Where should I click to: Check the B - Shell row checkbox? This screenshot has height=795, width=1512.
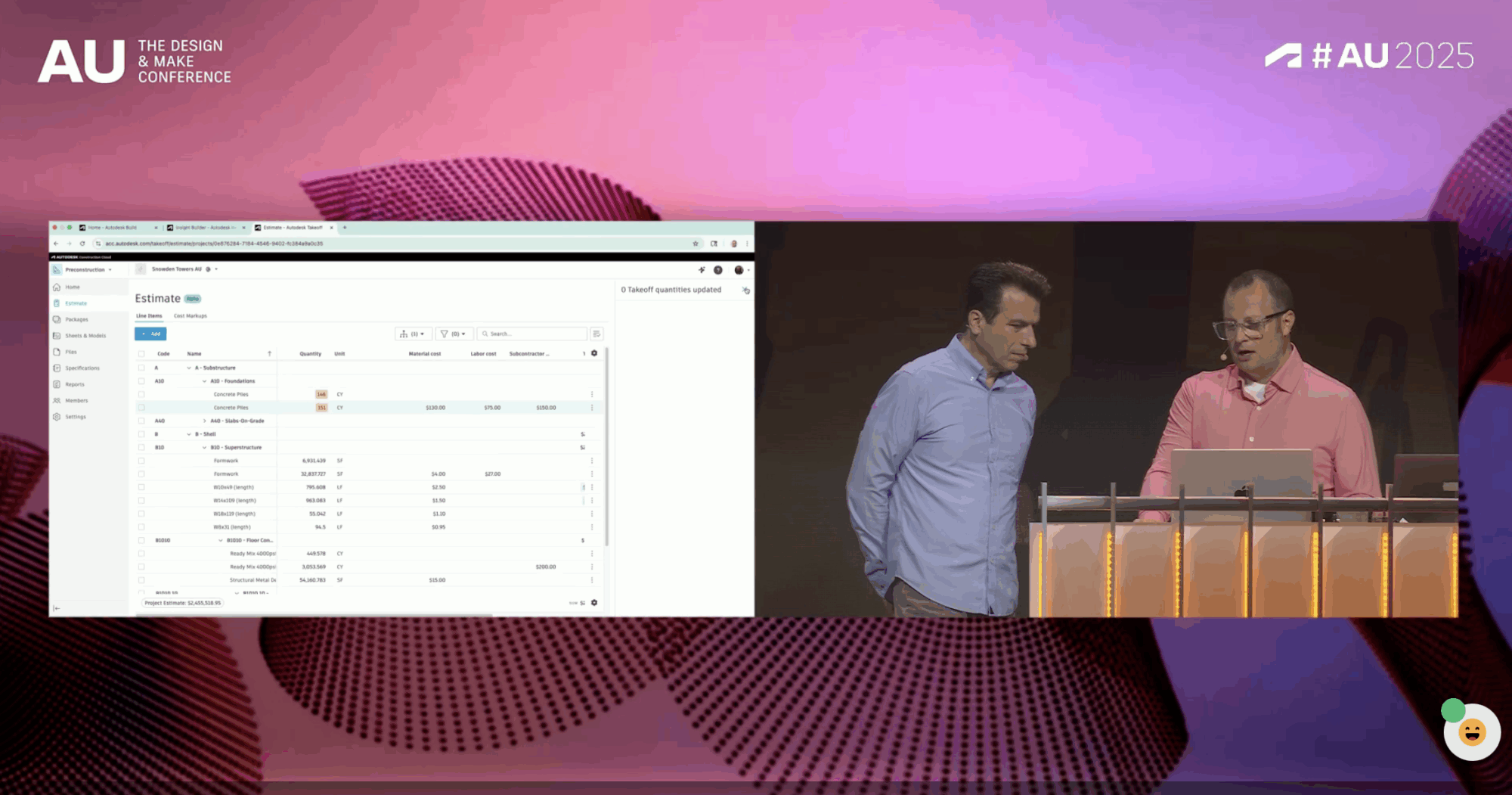click(141, 434)
